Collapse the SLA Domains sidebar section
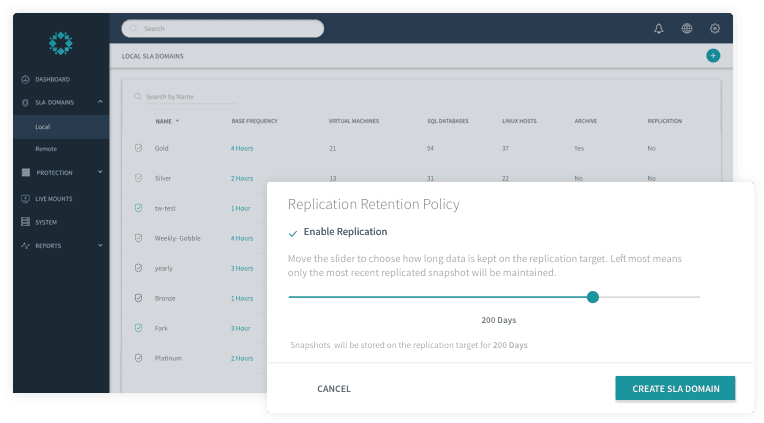The height and width of the screenshot is (423, 764). [100, 102]
